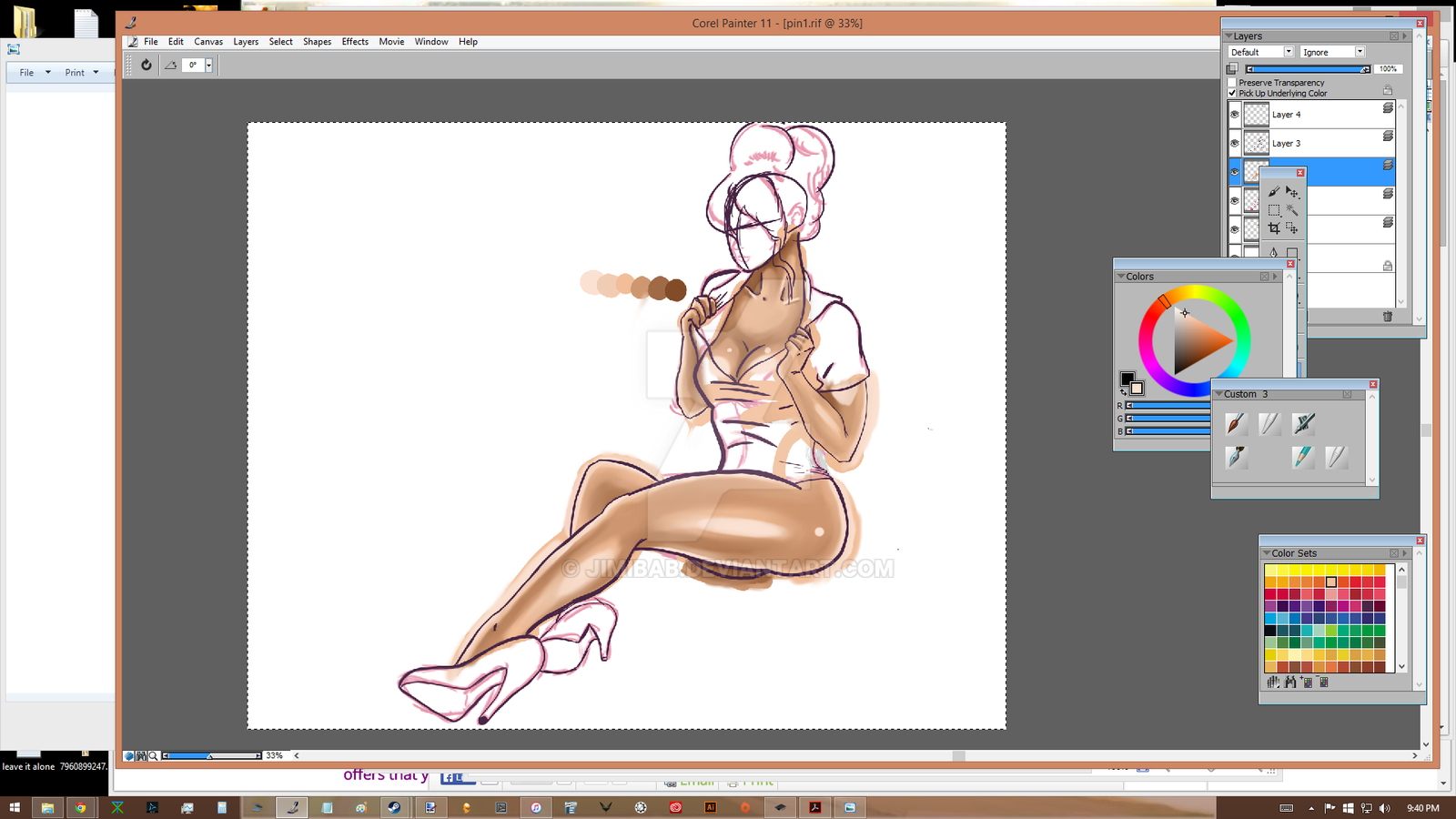Viewport: 1456px width, 819px height.
Task: Click the Windows Start button
Action: (15, 807)
